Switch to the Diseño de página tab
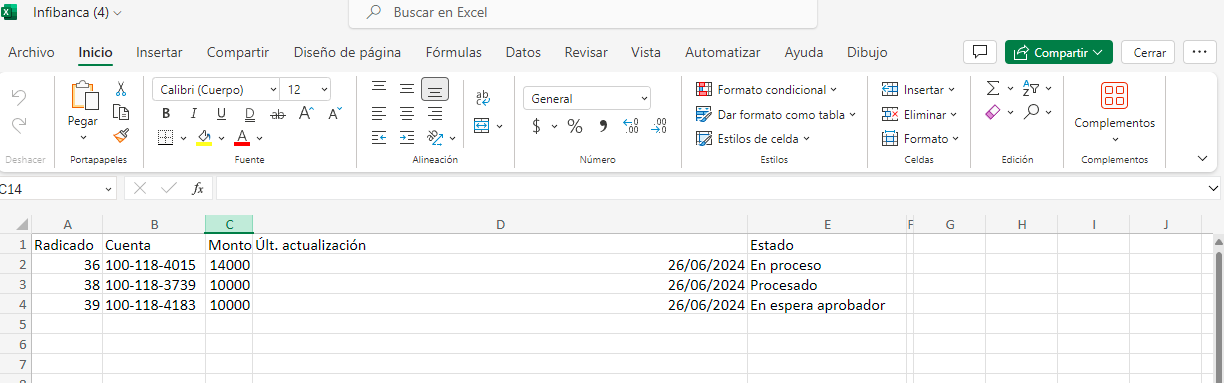The width and height of the screenshot is (1224, 383). pyautogui.click(x=347, y=52)
